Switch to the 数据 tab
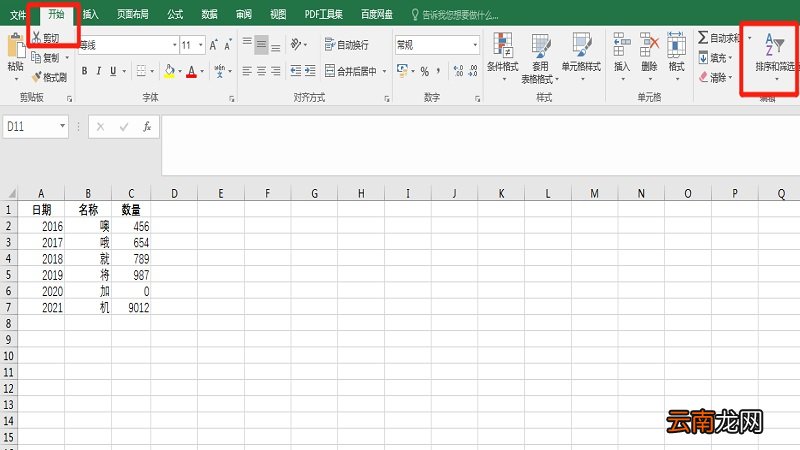 point(209,14)
